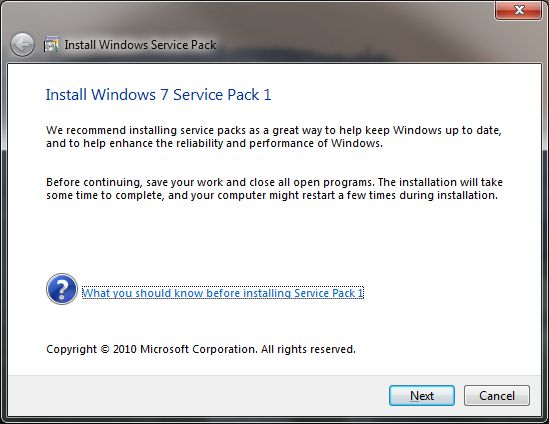Screen dimensions: 549x424
Task: Click the round back arrow button
Action: click(x=22, y=45)
